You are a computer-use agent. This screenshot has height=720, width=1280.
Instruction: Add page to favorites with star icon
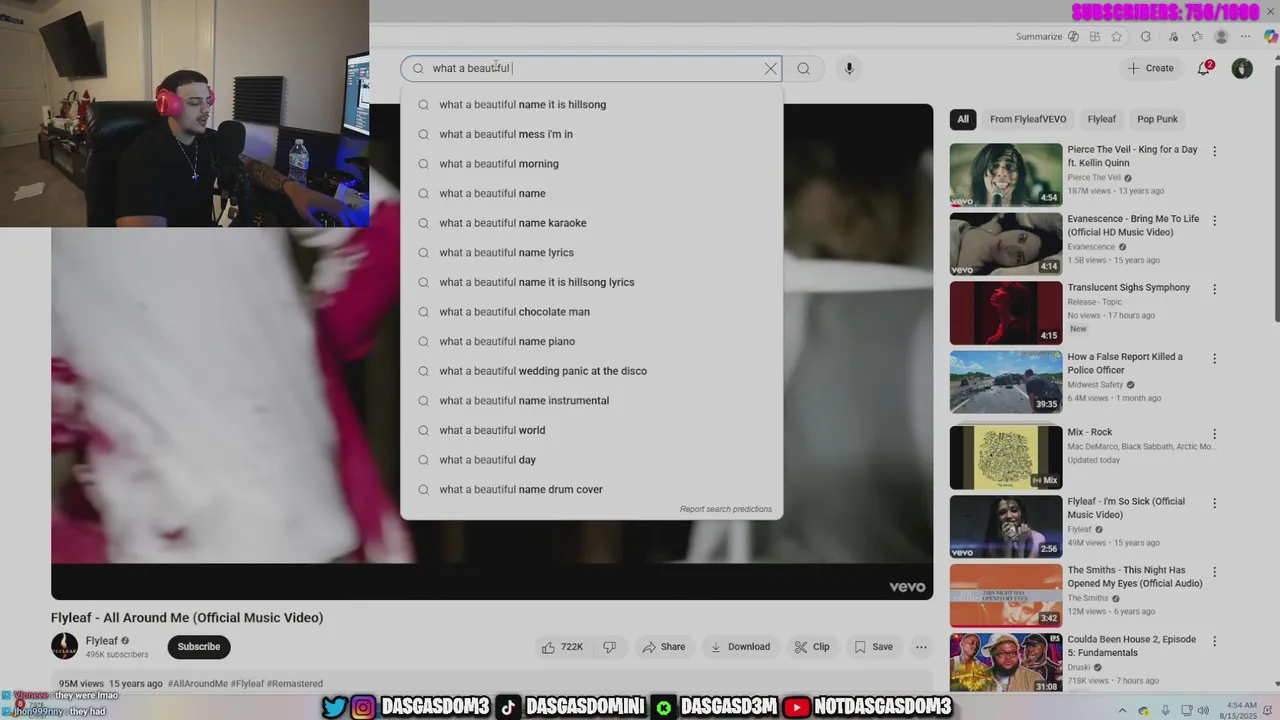(1117, 37)
